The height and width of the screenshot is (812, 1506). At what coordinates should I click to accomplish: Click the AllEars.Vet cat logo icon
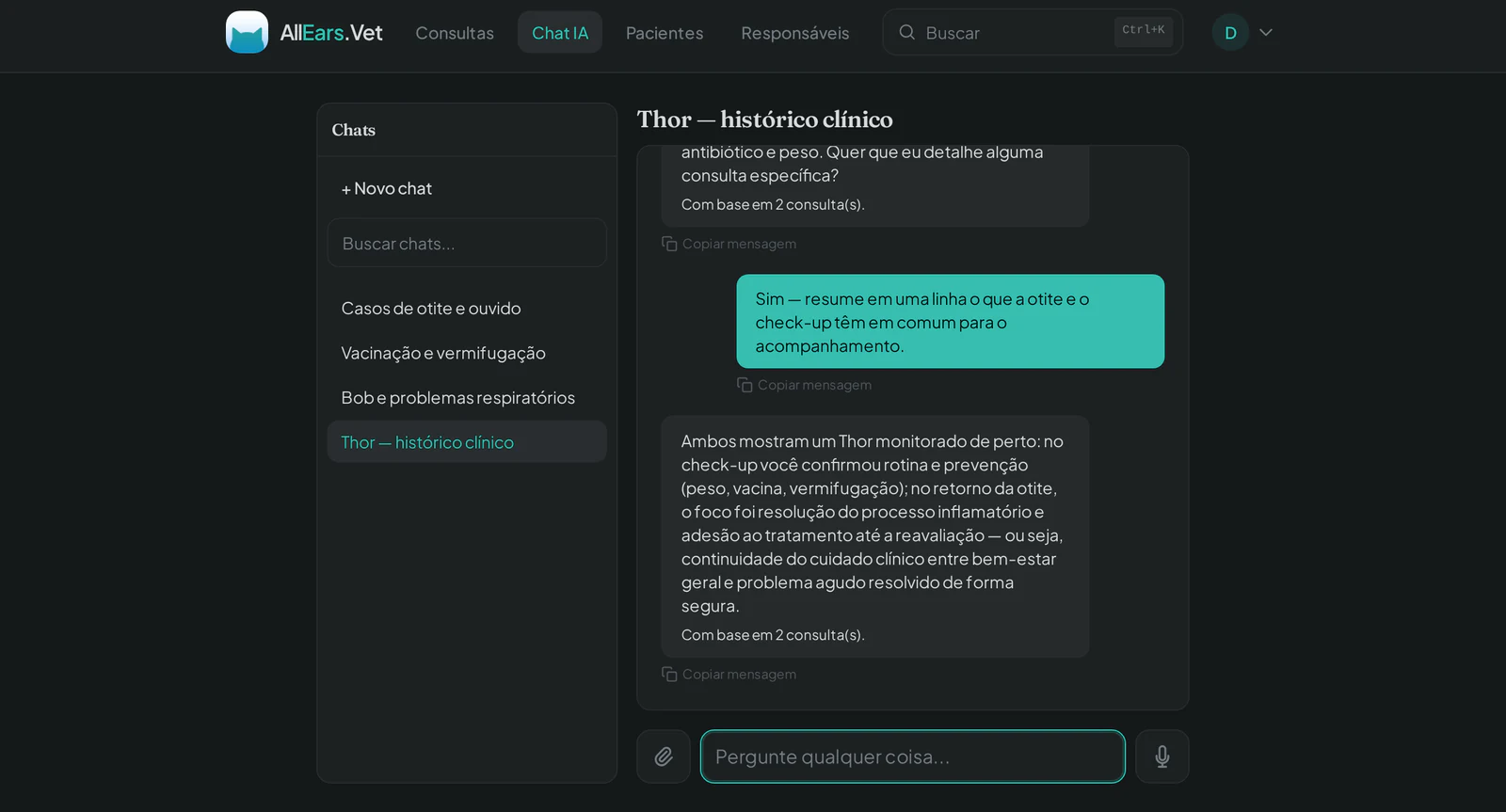point(247,32)
